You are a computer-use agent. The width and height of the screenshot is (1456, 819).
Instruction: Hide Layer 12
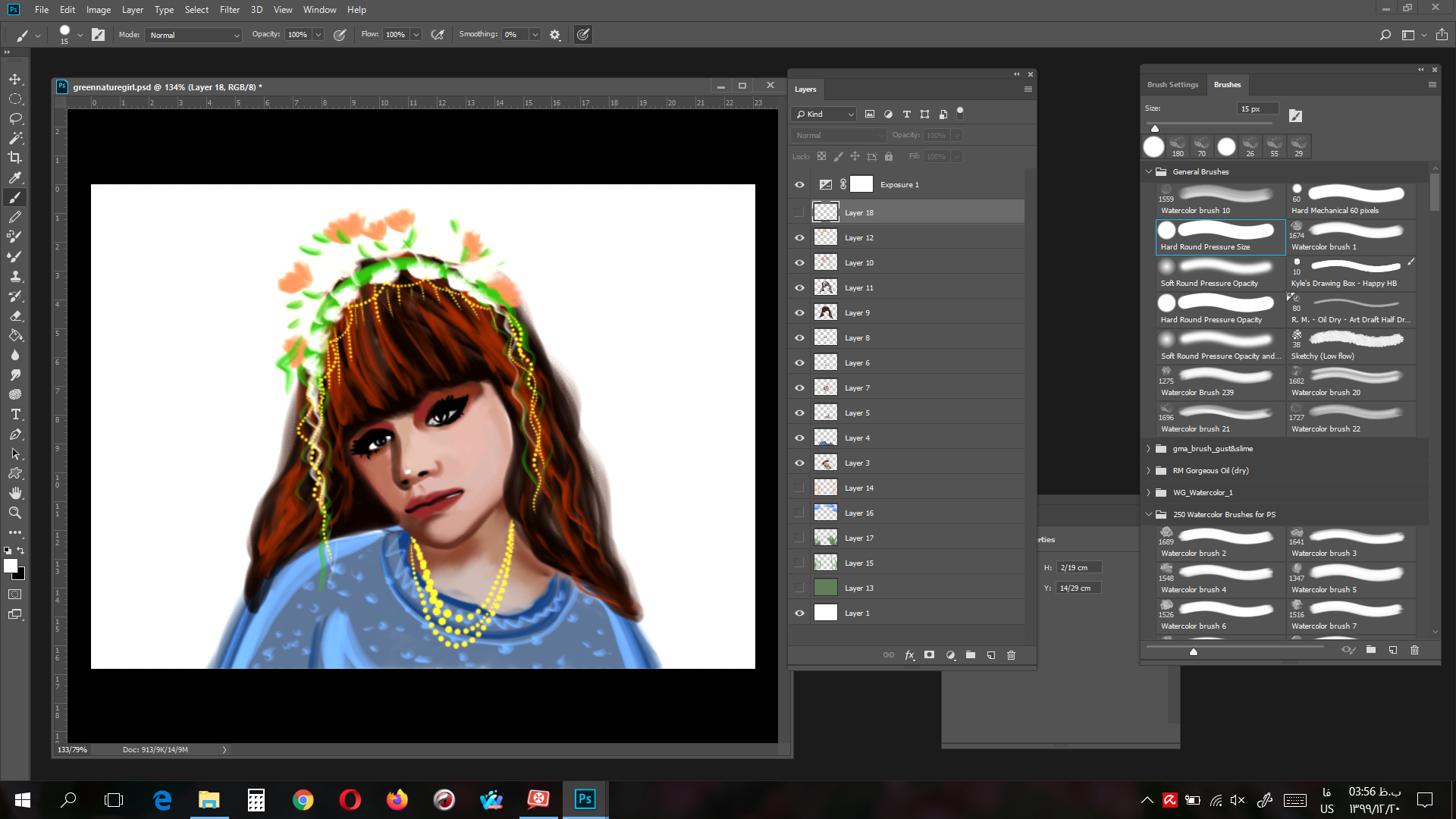coord(799,238)
